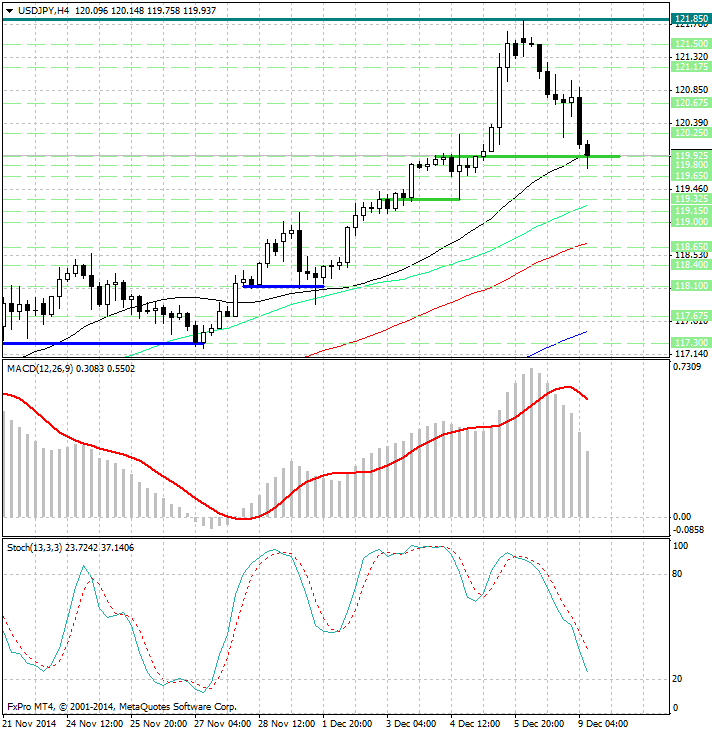Click the 9 Dec 04:00 date label

(x=603, y=723)
